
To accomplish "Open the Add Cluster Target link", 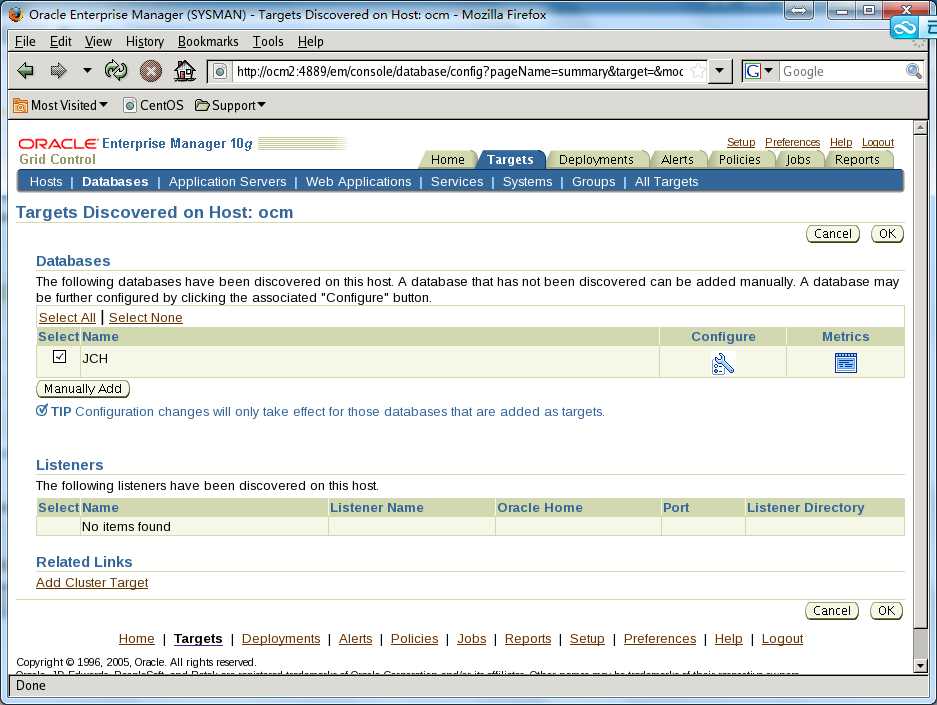I will tap(92, 583).
